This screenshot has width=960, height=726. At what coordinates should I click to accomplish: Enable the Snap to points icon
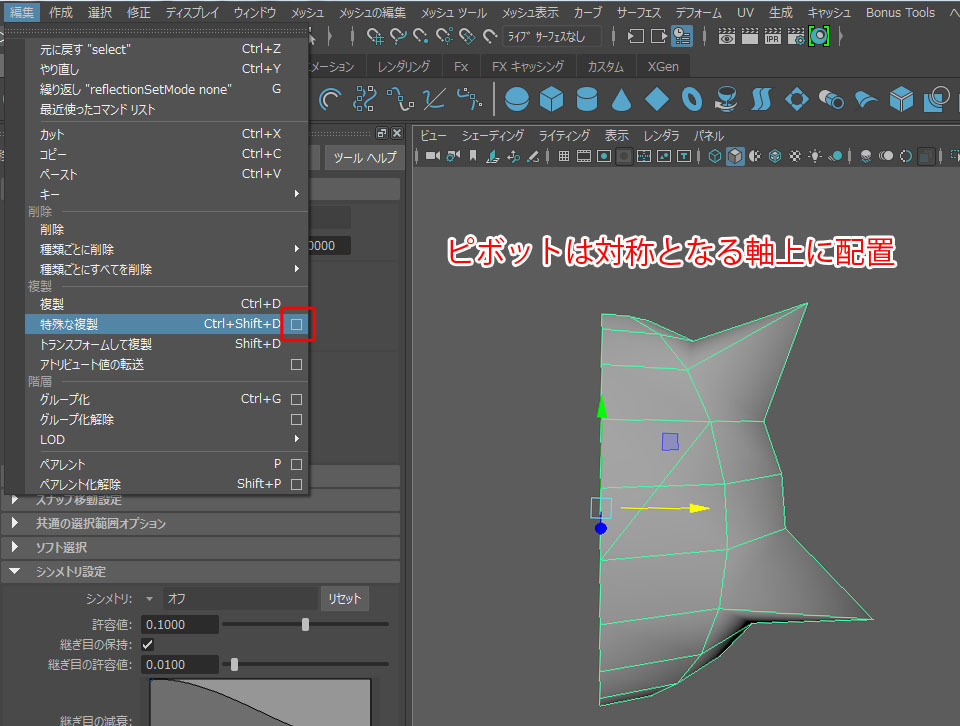(421, 37)
